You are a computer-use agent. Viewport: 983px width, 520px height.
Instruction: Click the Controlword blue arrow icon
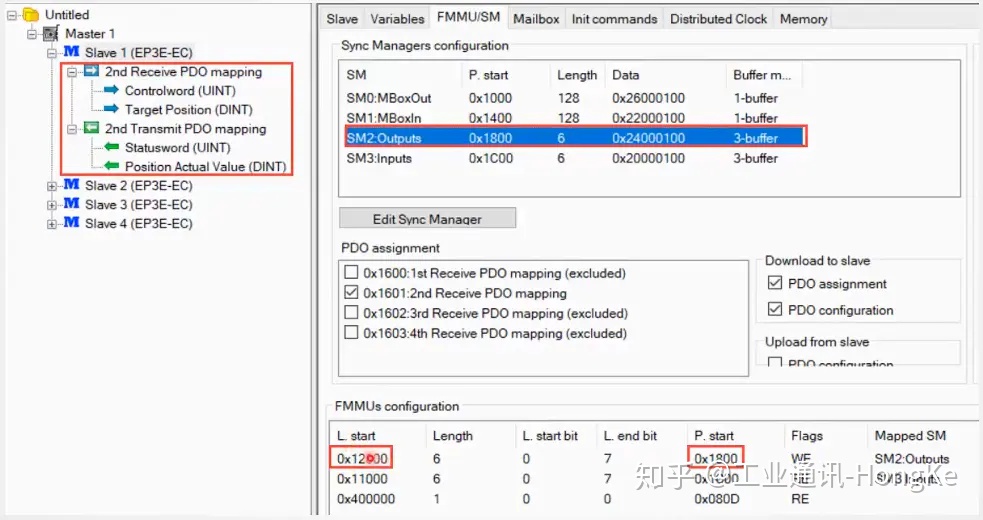(110, 91)
